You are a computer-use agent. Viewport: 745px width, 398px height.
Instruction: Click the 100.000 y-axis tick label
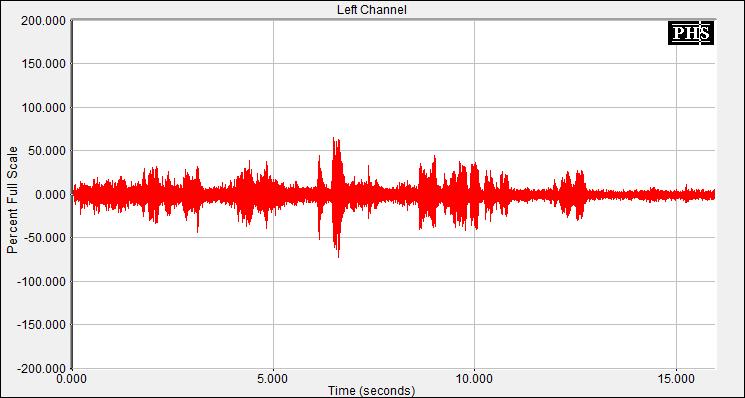coord(44,108)
